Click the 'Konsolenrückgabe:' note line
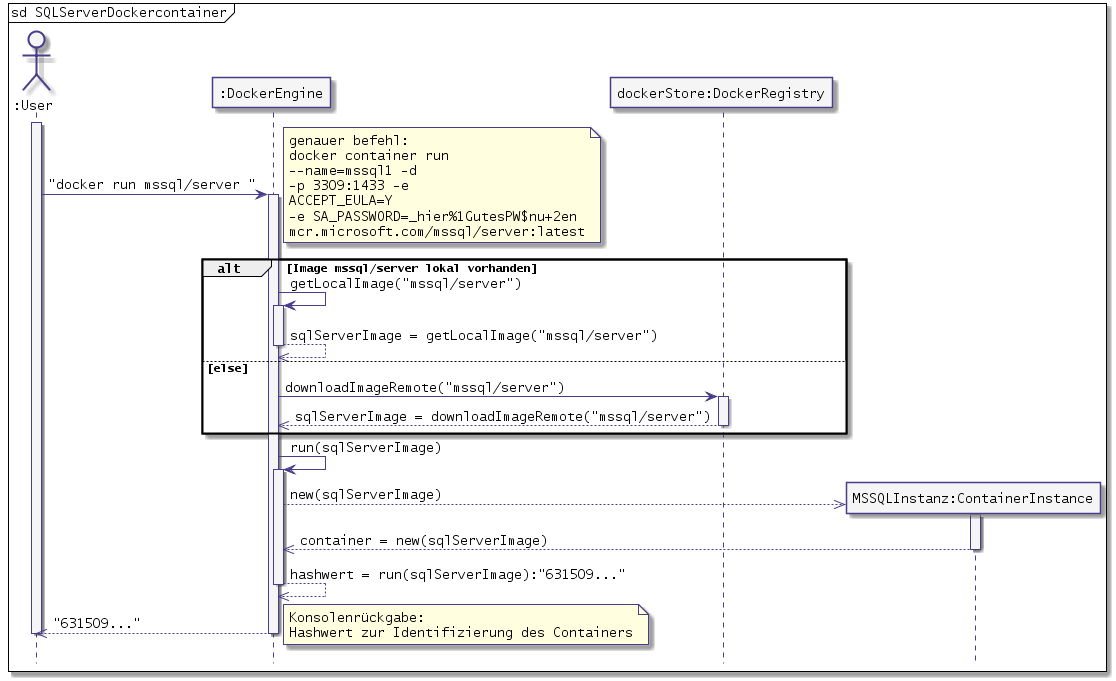1116x681 pixels. click(x=356, y=617)
